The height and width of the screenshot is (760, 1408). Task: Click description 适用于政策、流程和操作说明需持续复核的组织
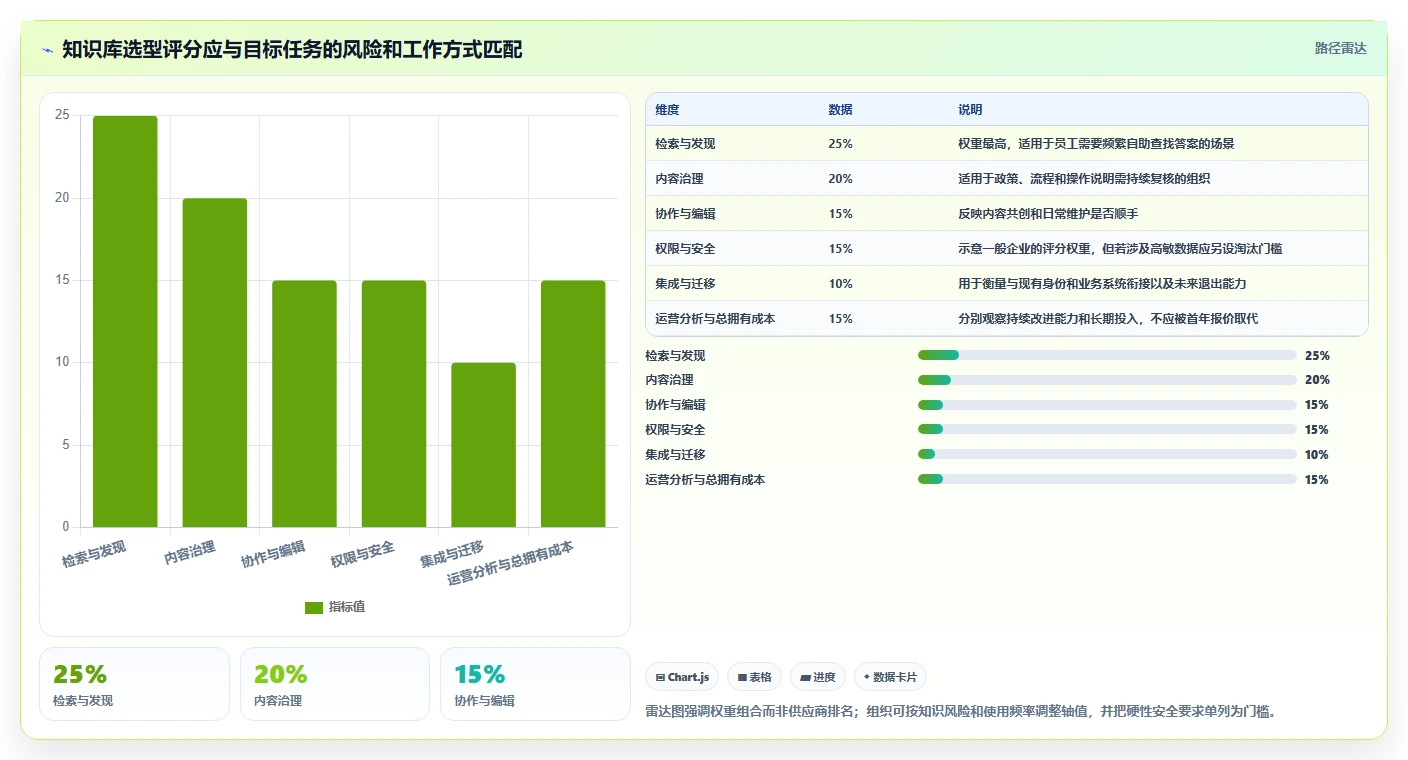click(x=1084, y=179)
